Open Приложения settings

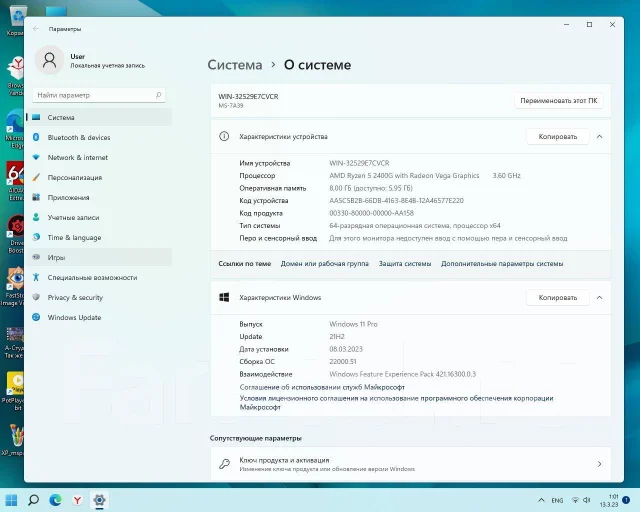point(99,197)
